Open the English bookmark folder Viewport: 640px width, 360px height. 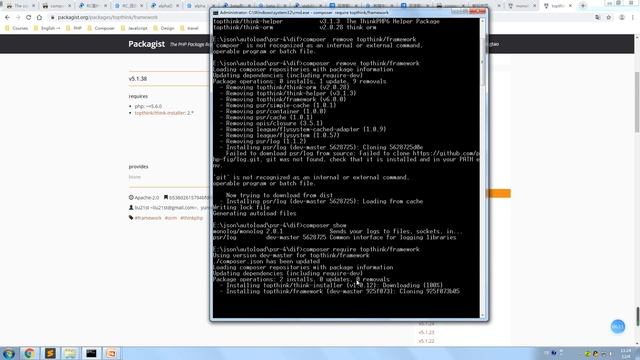(x=47, y=28)
